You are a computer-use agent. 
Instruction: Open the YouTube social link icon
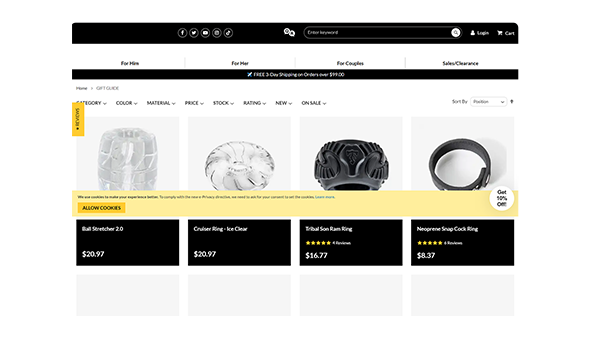(205, 33)
